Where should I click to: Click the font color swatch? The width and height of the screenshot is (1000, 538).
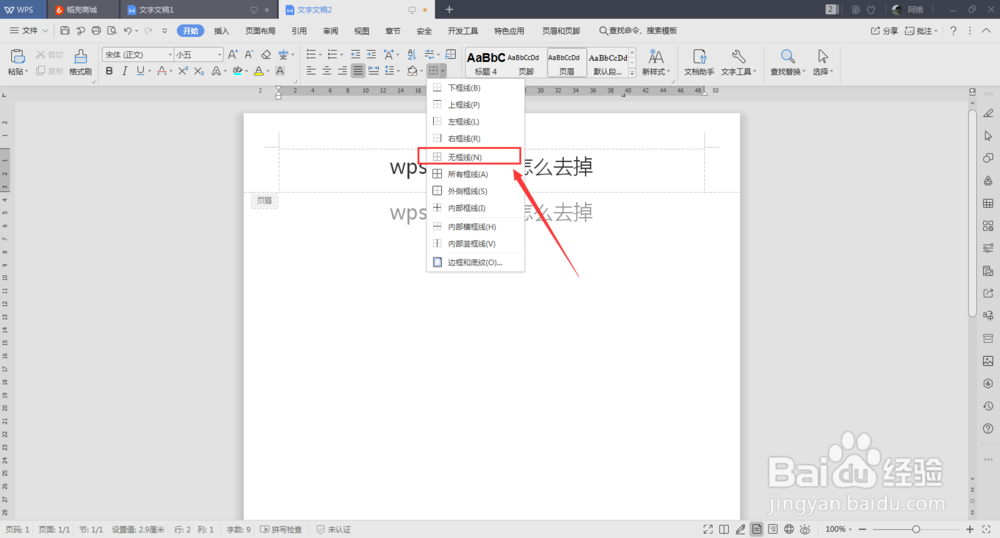[x=258, y=71]
